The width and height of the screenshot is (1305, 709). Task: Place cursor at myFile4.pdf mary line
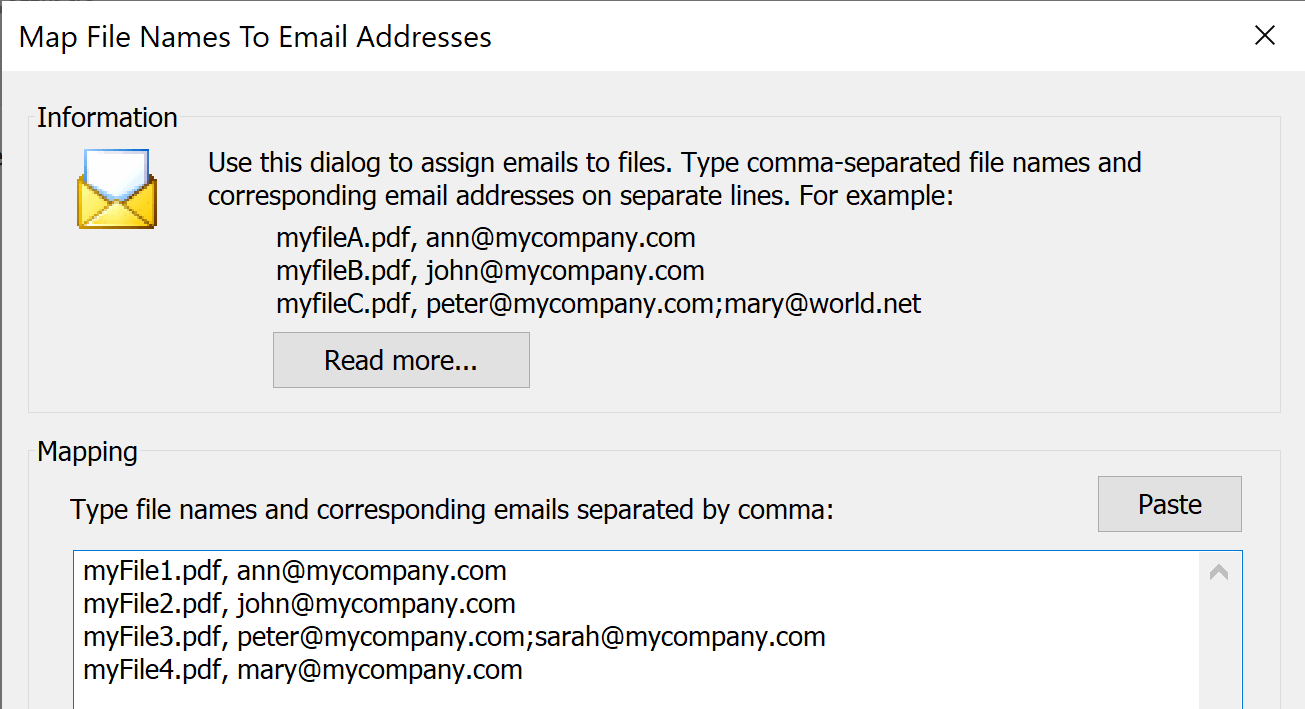pos(302,669)
